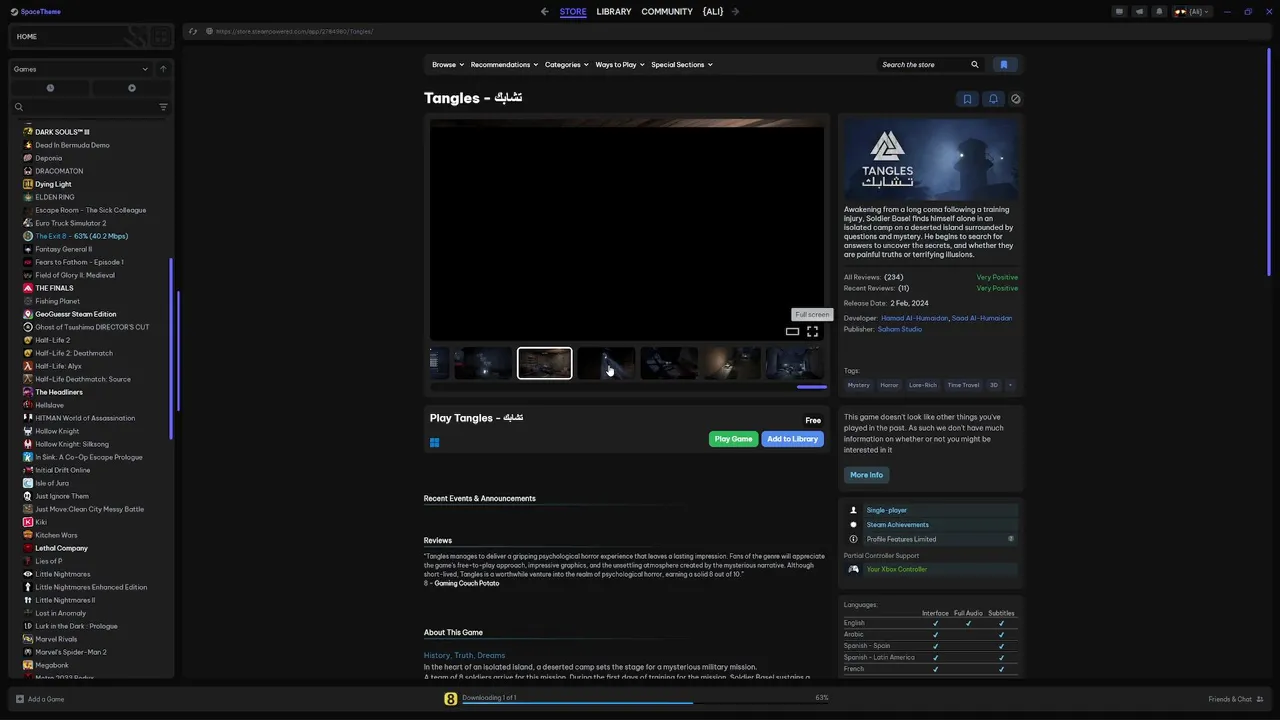Image resolution: width=1280 pixels, height=720 pixels.
Task: Open the Steam Achievements link
Action: point(898,525)
